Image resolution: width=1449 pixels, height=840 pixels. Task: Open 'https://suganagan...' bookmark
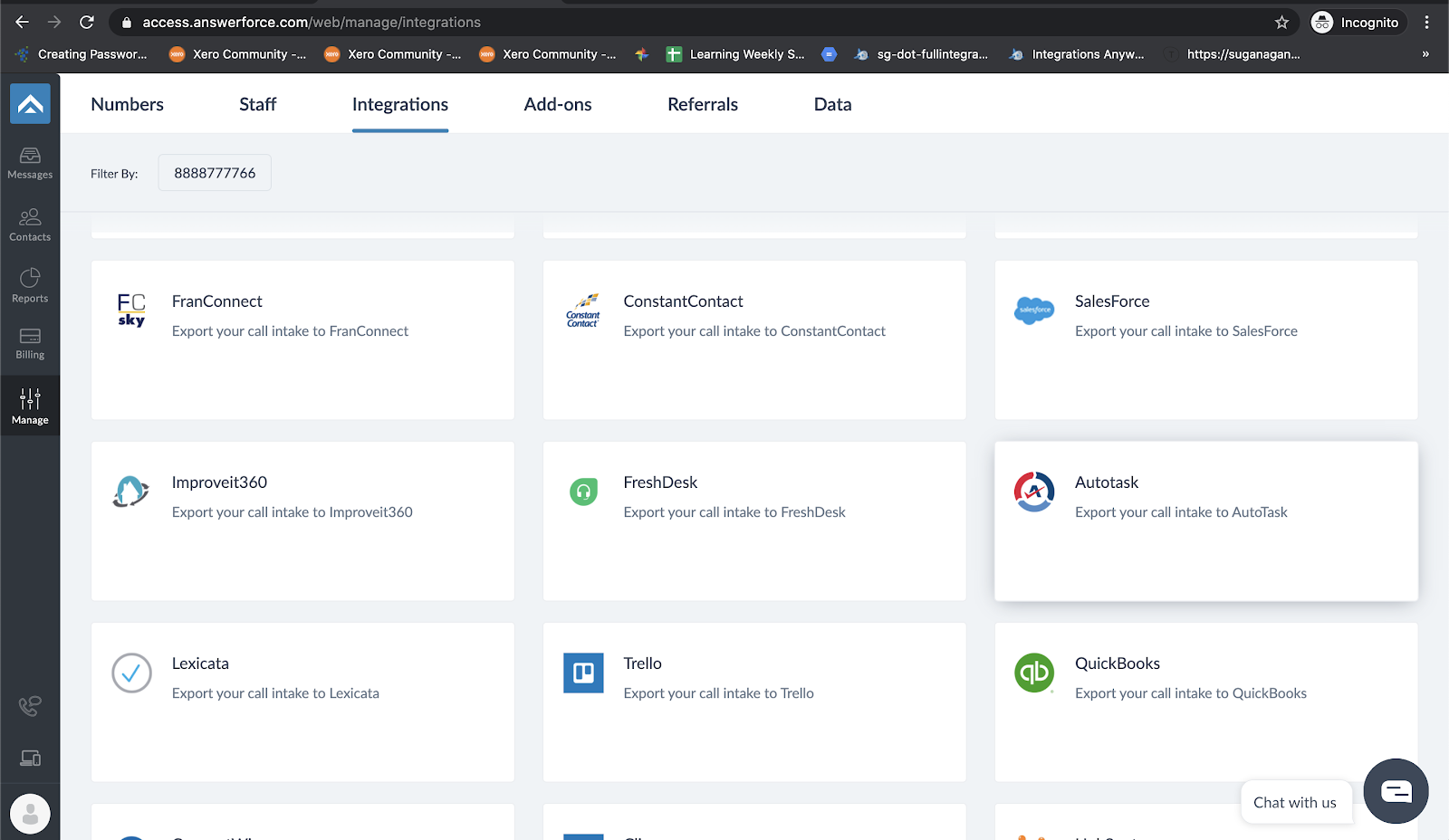[x=1233, y=54]
